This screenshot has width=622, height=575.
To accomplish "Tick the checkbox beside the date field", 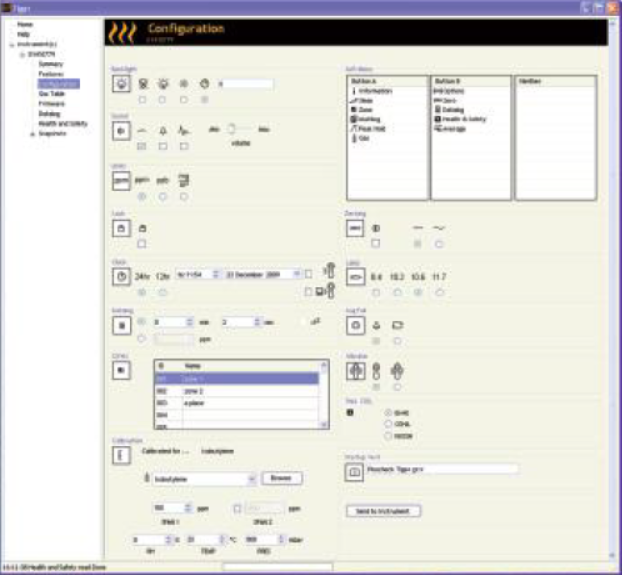I will [x=308, y=274].
